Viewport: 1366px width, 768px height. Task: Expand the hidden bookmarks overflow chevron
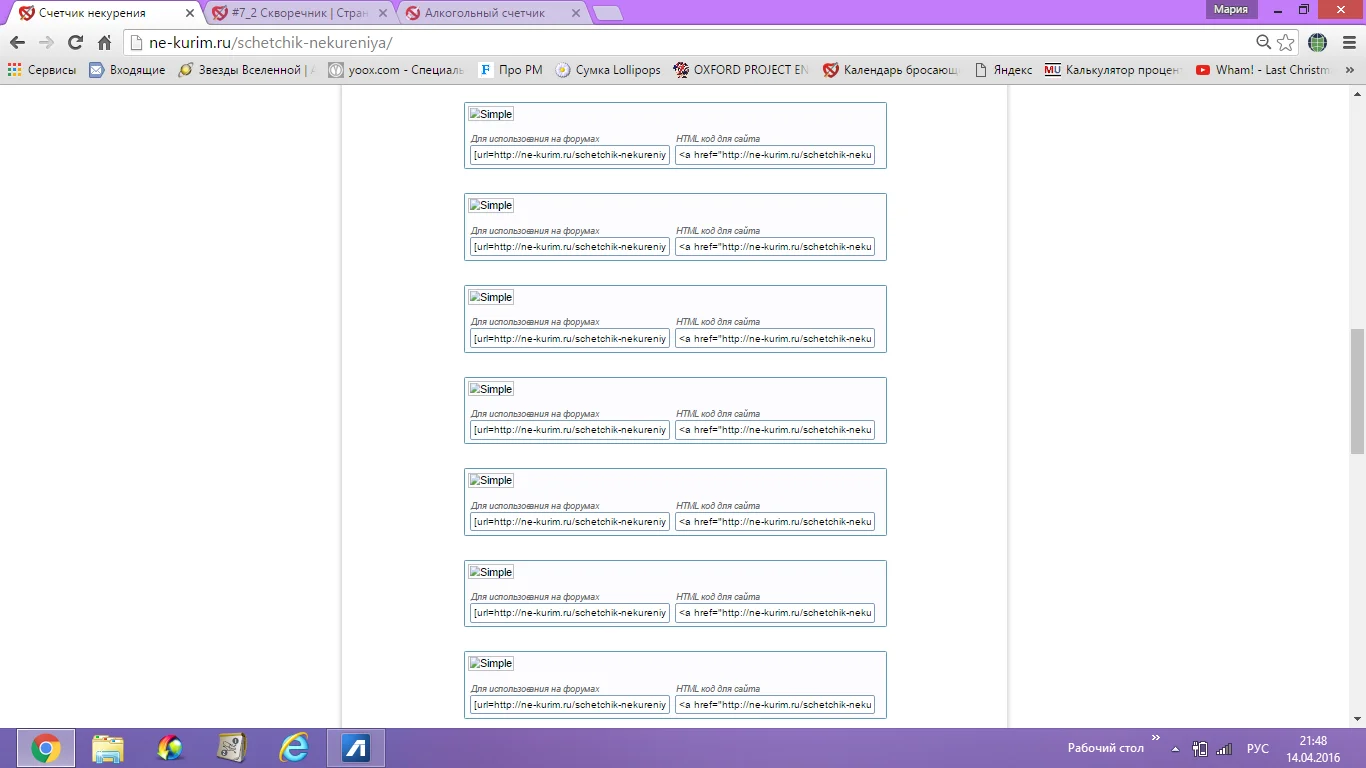tap(1350, 70)
